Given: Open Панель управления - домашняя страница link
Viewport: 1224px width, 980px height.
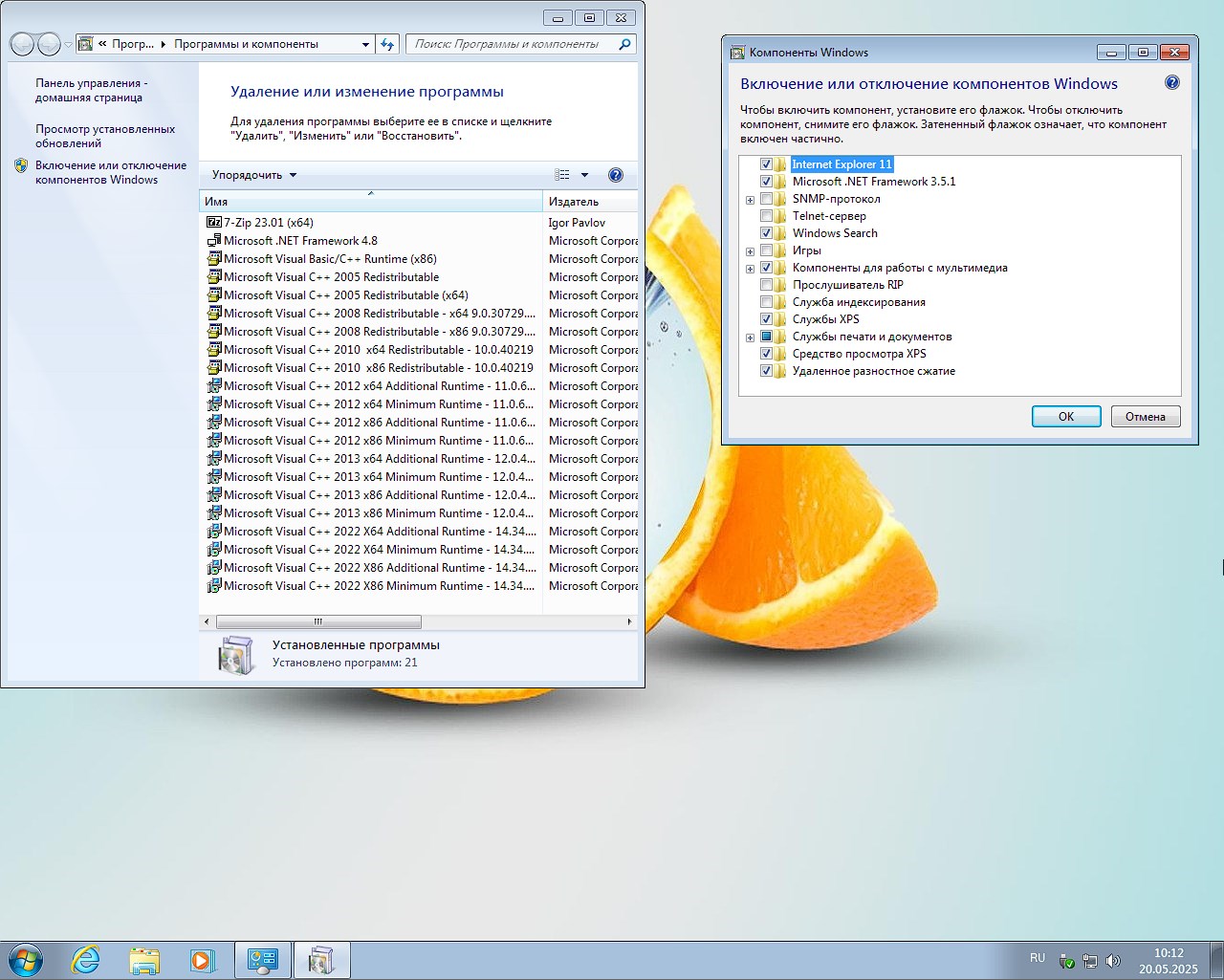Looking at the screenshot, I should pos(92,90).
